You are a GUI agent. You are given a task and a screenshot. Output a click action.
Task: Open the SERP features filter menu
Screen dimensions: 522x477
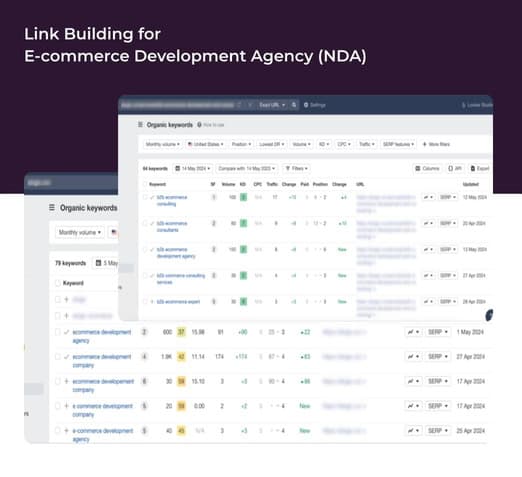(x=398, y=144)
